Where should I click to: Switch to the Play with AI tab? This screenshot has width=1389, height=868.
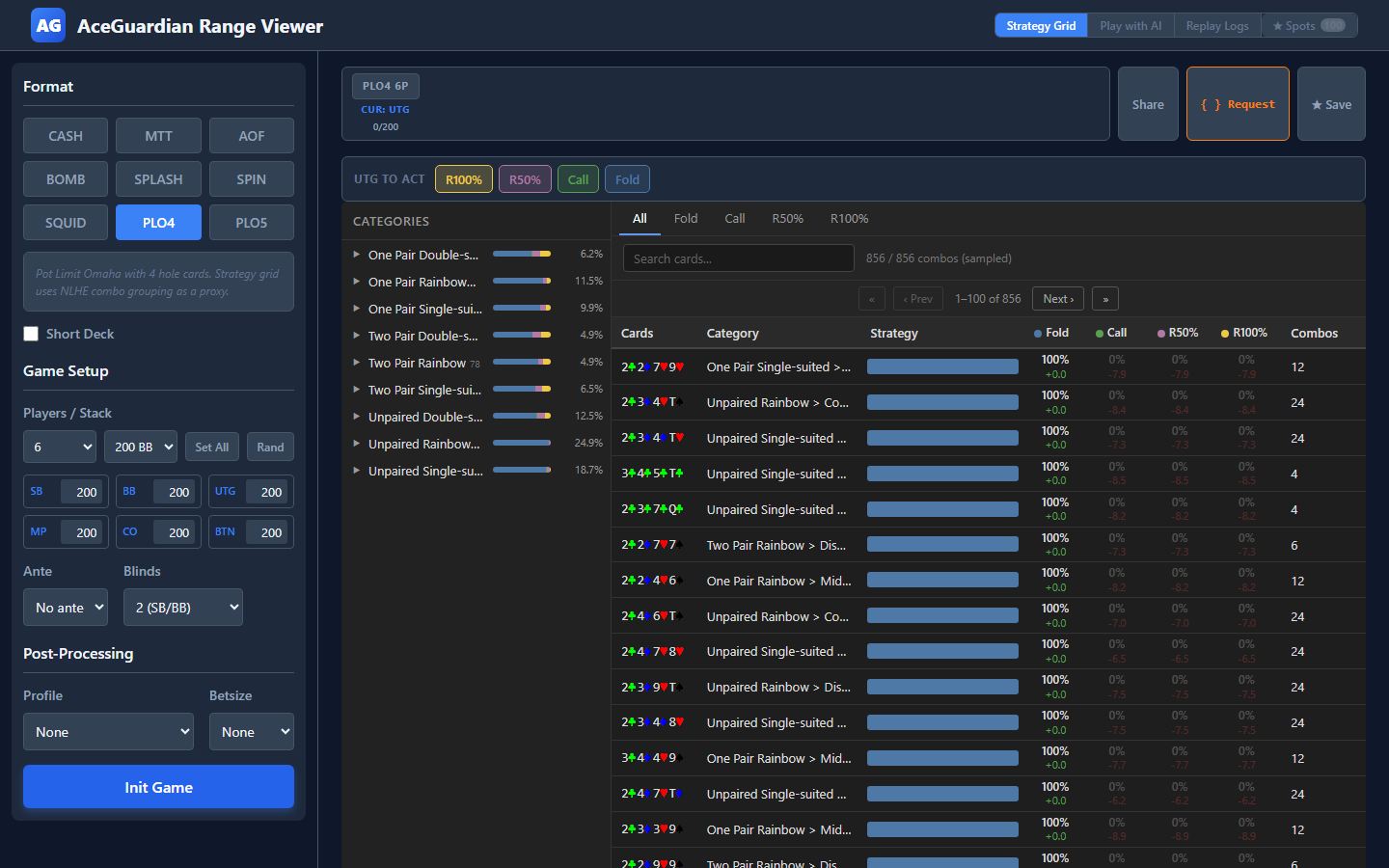(1130, 26)
